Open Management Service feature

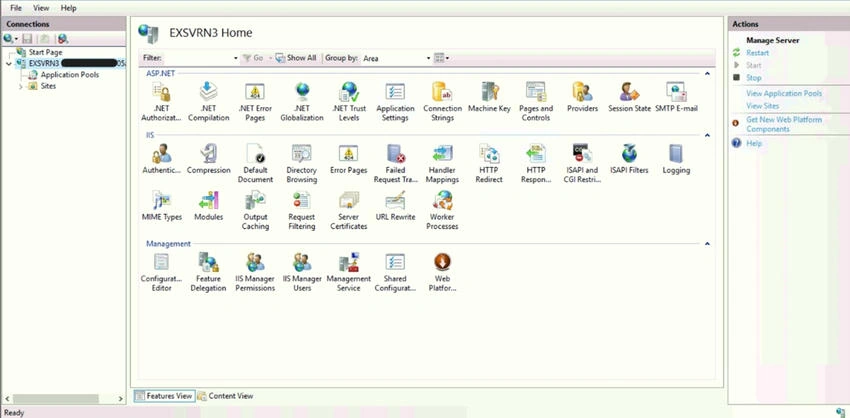[349, 272]
